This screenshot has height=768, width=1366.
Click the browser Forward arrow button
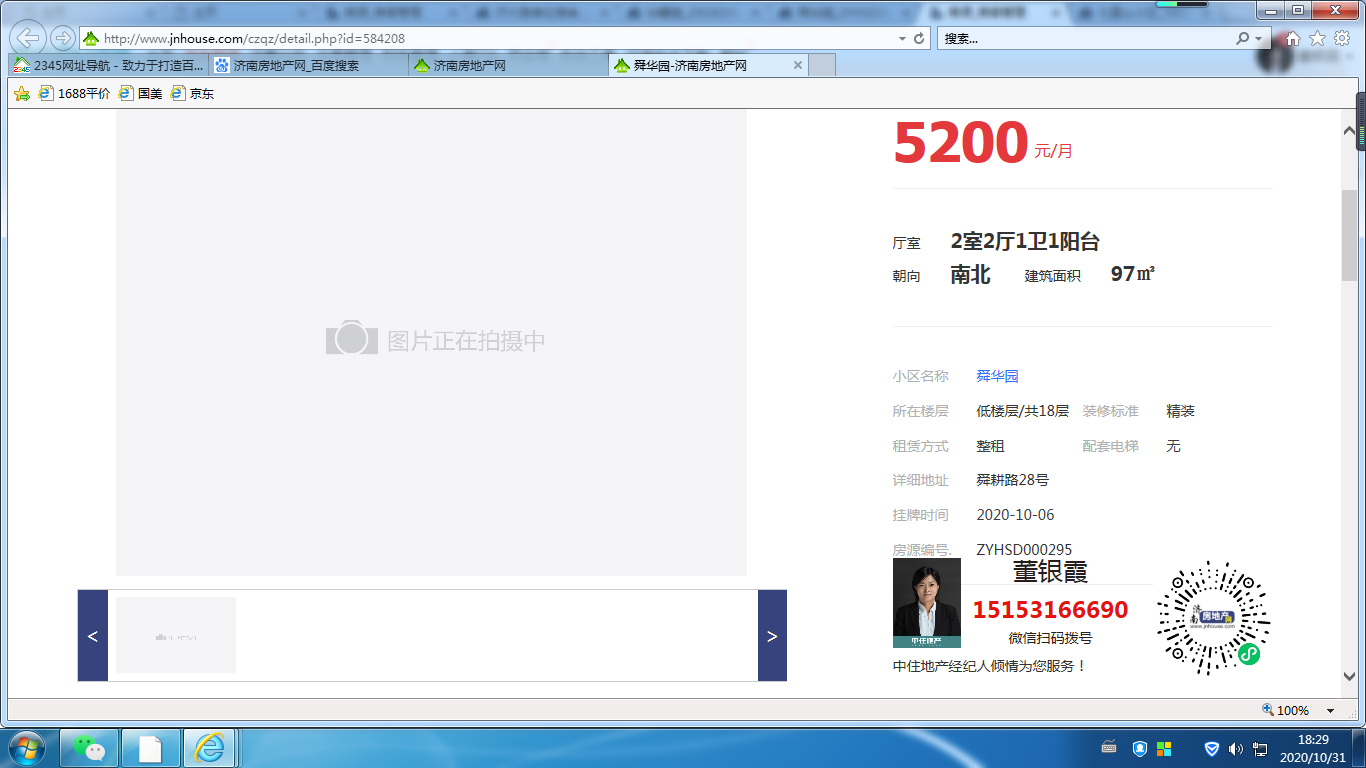pyautogui.click(x=63, y=38)
